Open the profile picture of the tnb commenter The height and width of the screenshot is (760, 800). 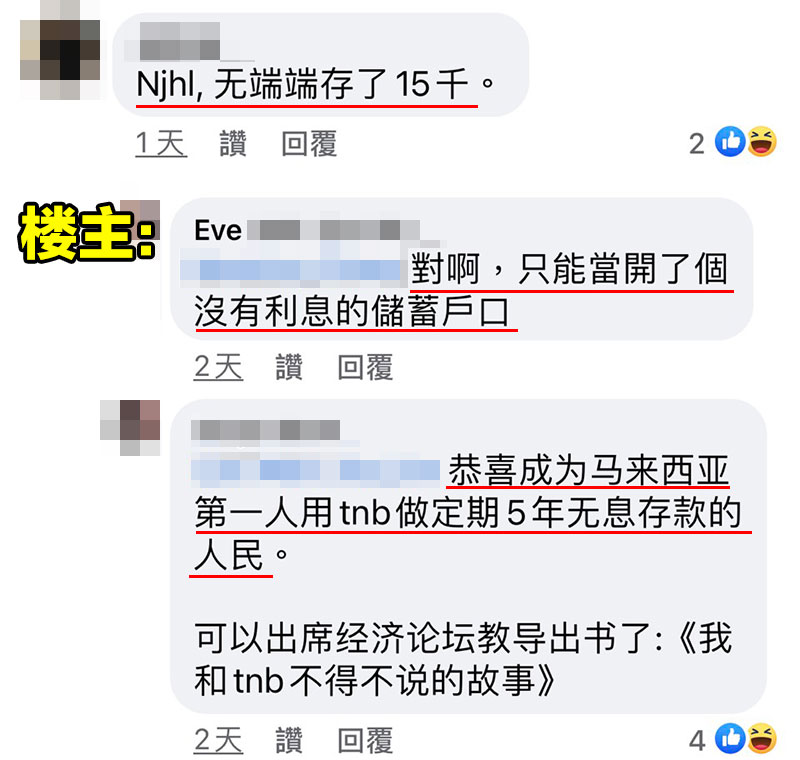point(130,427)
